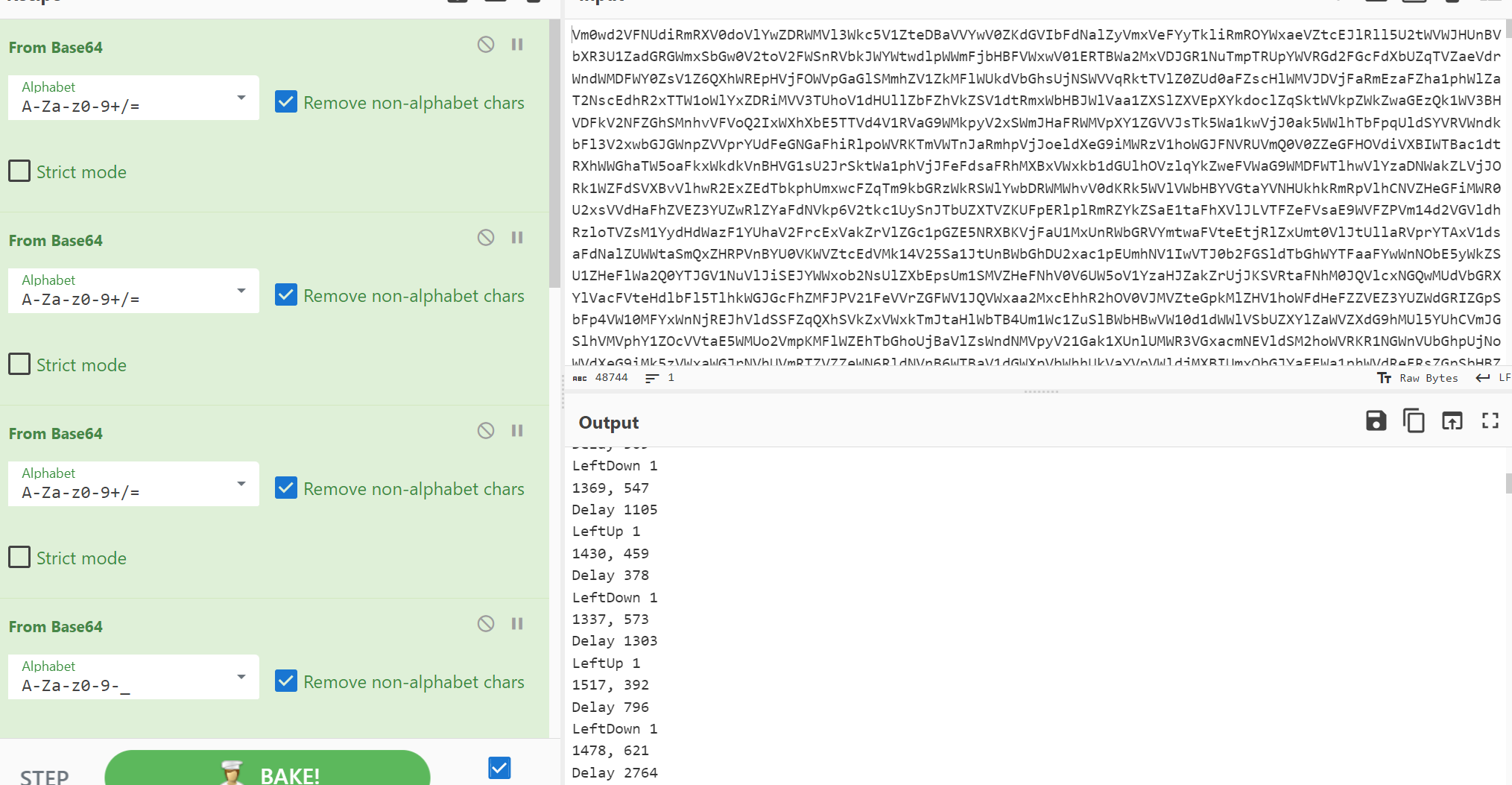Select the second From Base64 operation title
This screenshot has height=785, width=1512.
pos(56,241)
